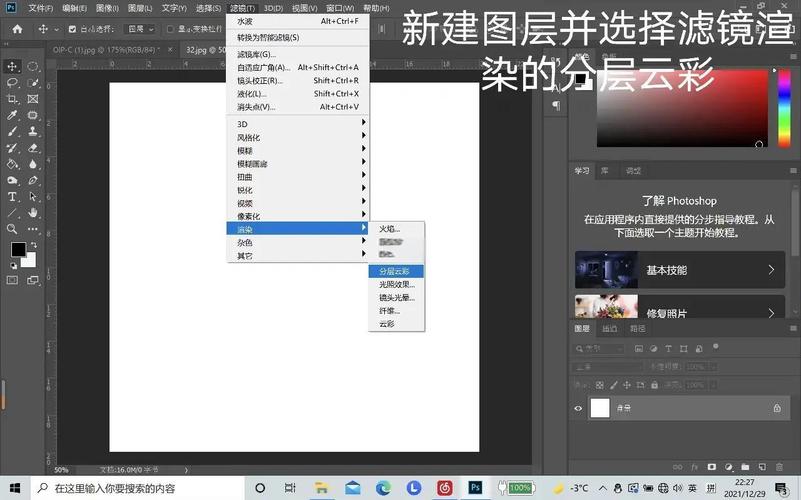Select the Paint Bucket tool
The image size is (801, 500).
tap(12, 164)
